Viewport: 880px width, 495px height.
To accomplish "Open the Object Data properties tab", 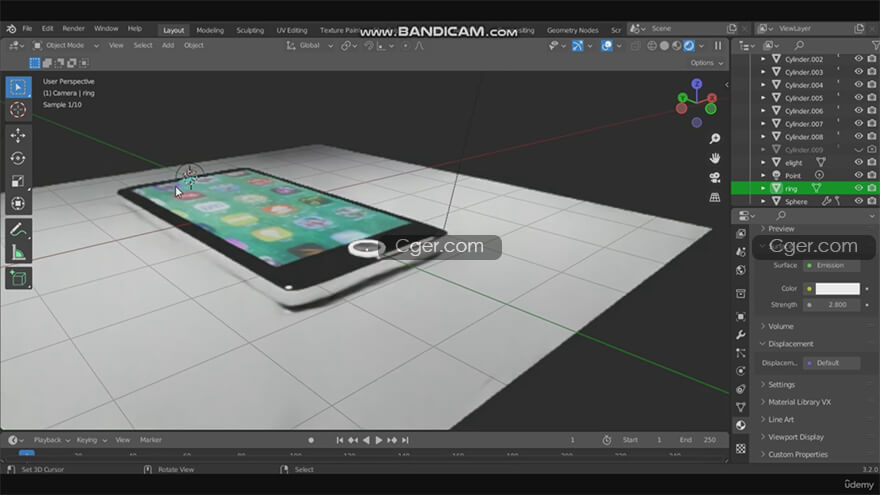I will (x=741, y=407).
